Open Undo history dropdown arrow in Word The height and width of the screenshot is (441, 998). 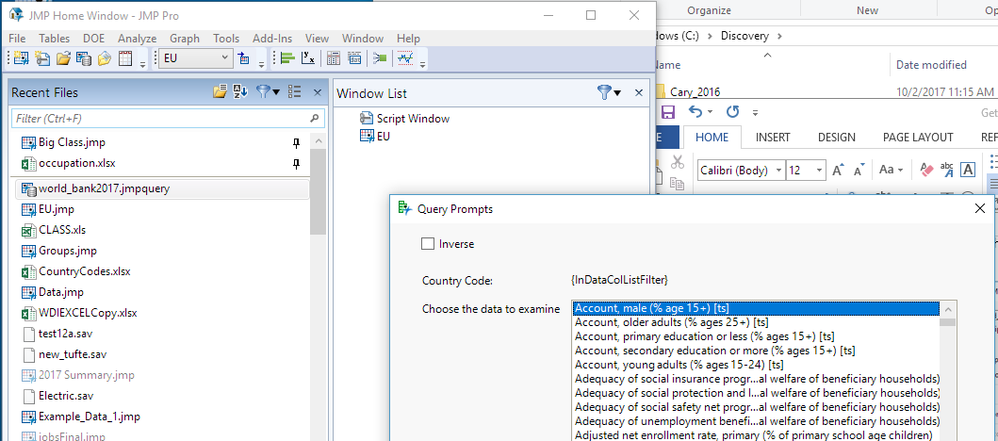tap(710, 113)
